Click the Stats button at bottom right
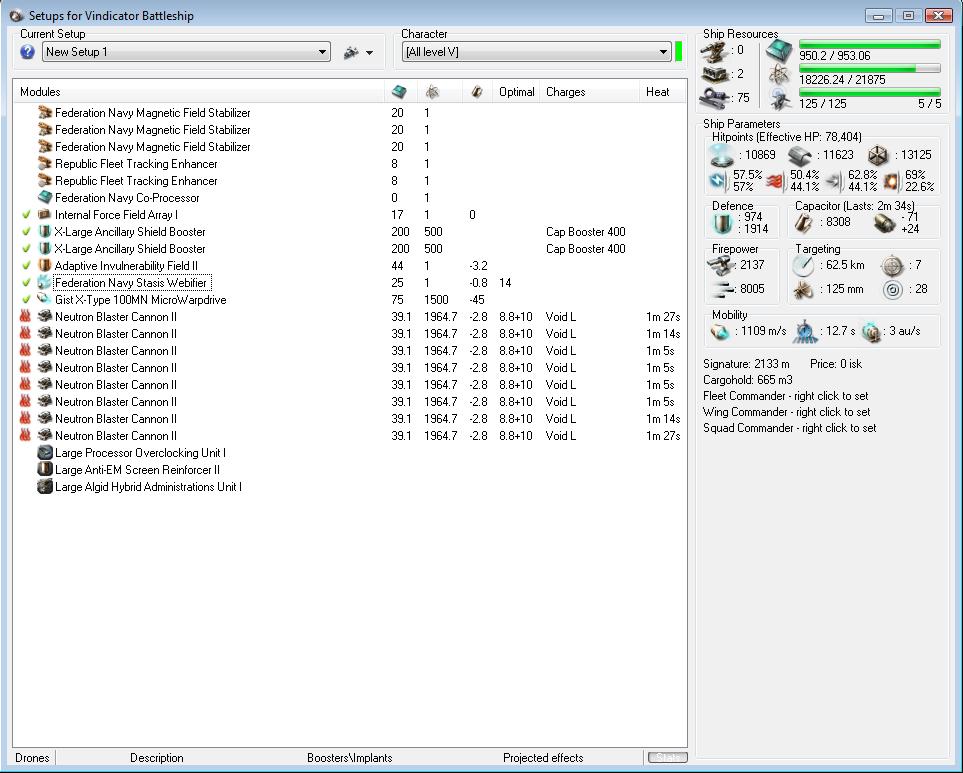Viewport: 963px width, 773px height. click(668, 758)
